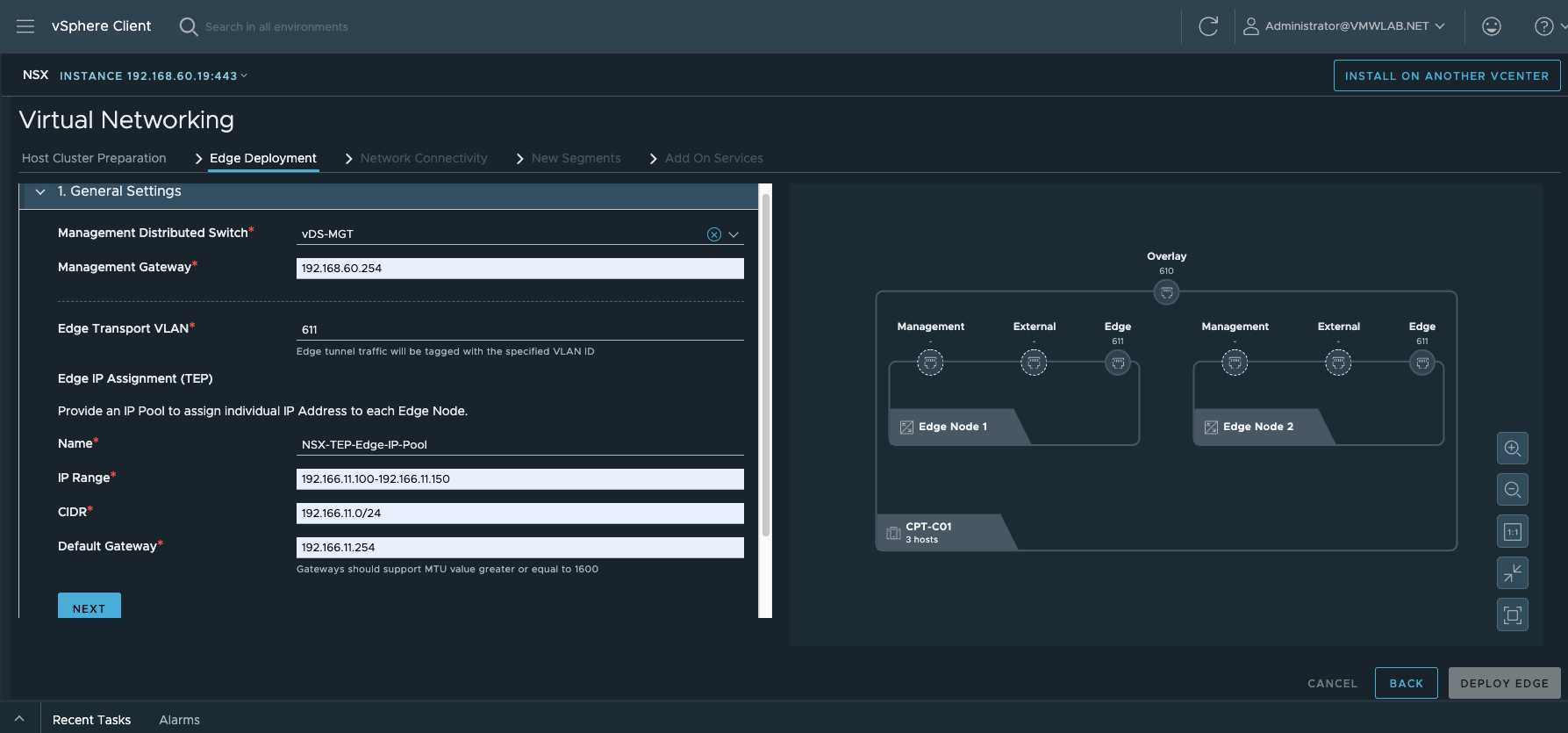
Task: Open the Add On Services step
Action: point(713,158)
